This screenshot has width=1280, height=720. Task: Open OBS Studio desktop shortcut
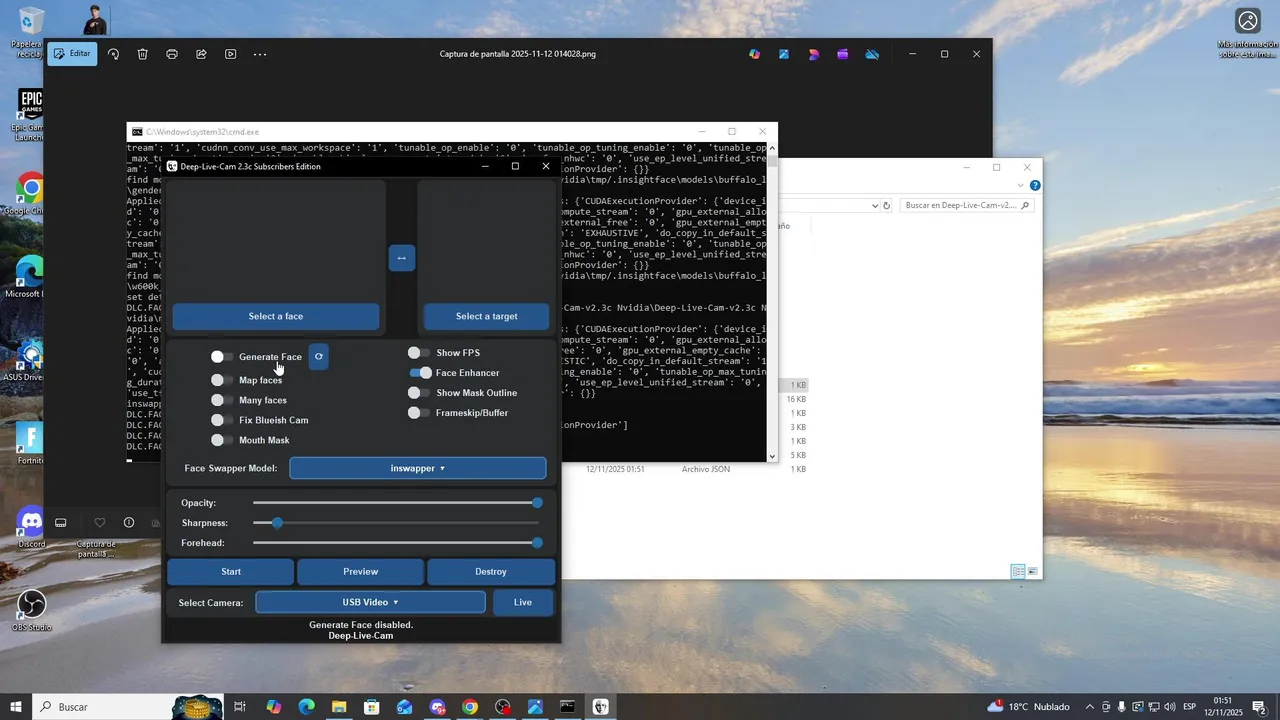(31, 610)
